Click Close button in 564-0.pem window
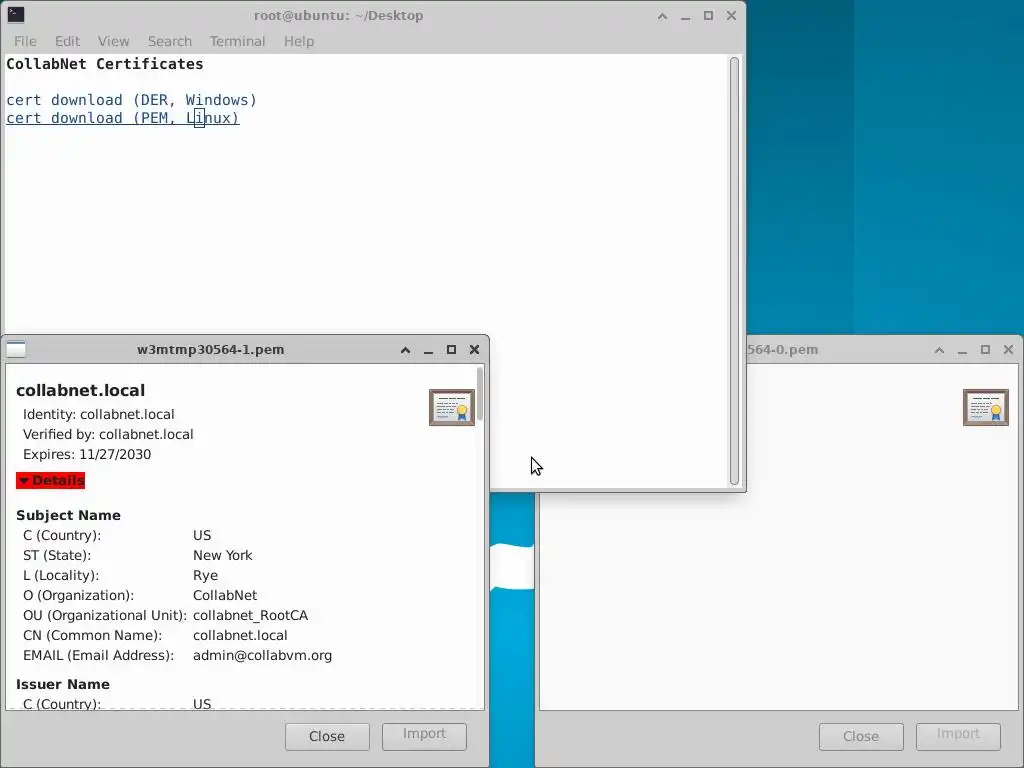The width and height of the screenshot is (1024, 768). [x=861, y=737]
